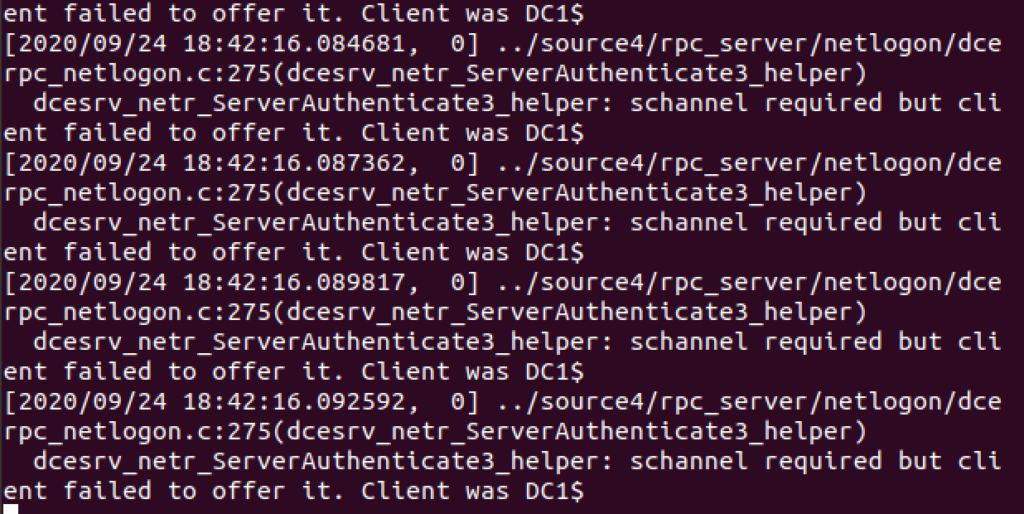Click the debug level "0]" after timestamp 18:42:16.092592
Screen dimensions: 1024x514
pyautogui.click(x=465, y=402)
